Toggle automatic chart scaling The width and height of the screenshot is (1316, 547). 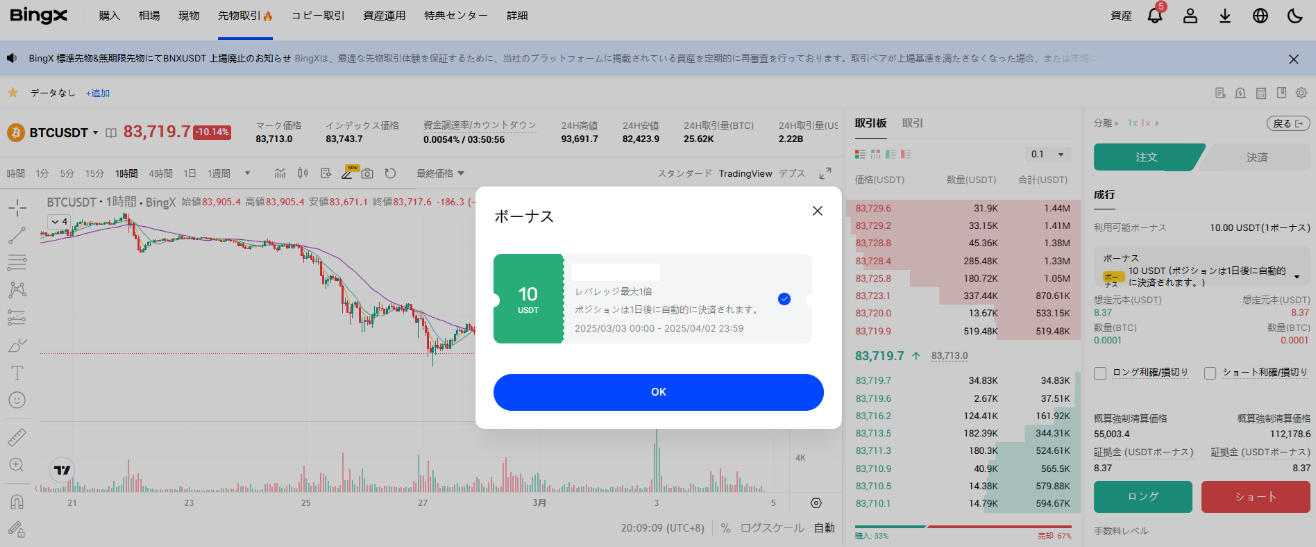coord(824,528)
